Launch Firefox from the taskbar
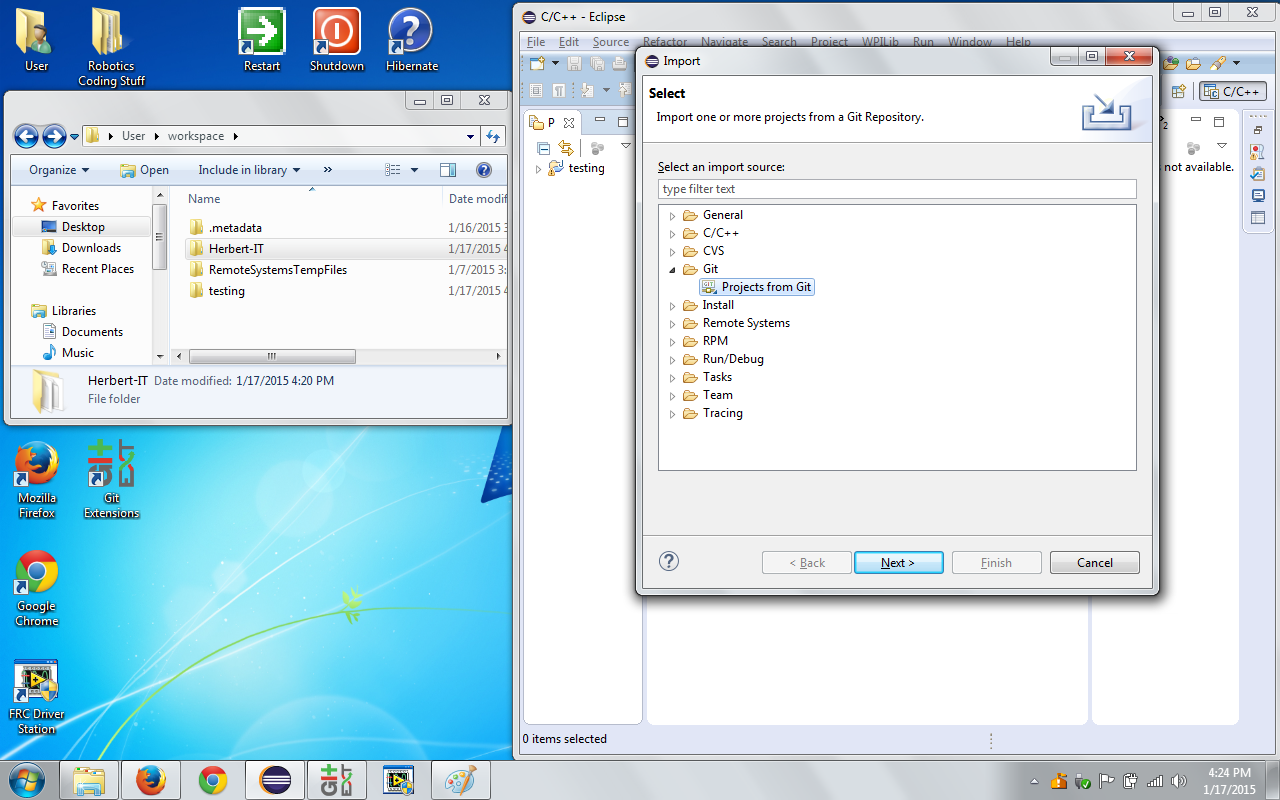The height and width of the screenshot is (800, 1280). 151,779
